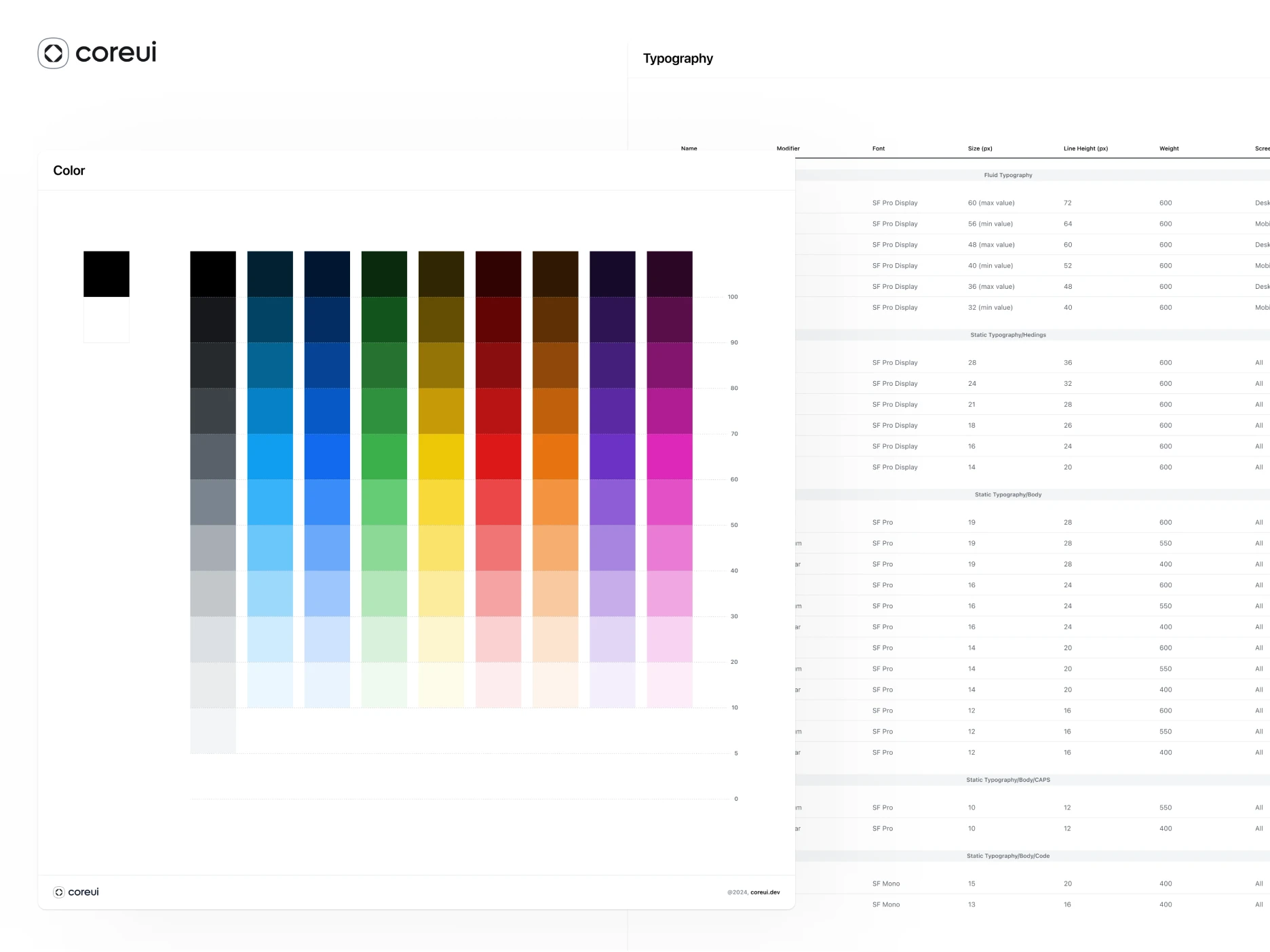Click the 'Name' column header

689,148
